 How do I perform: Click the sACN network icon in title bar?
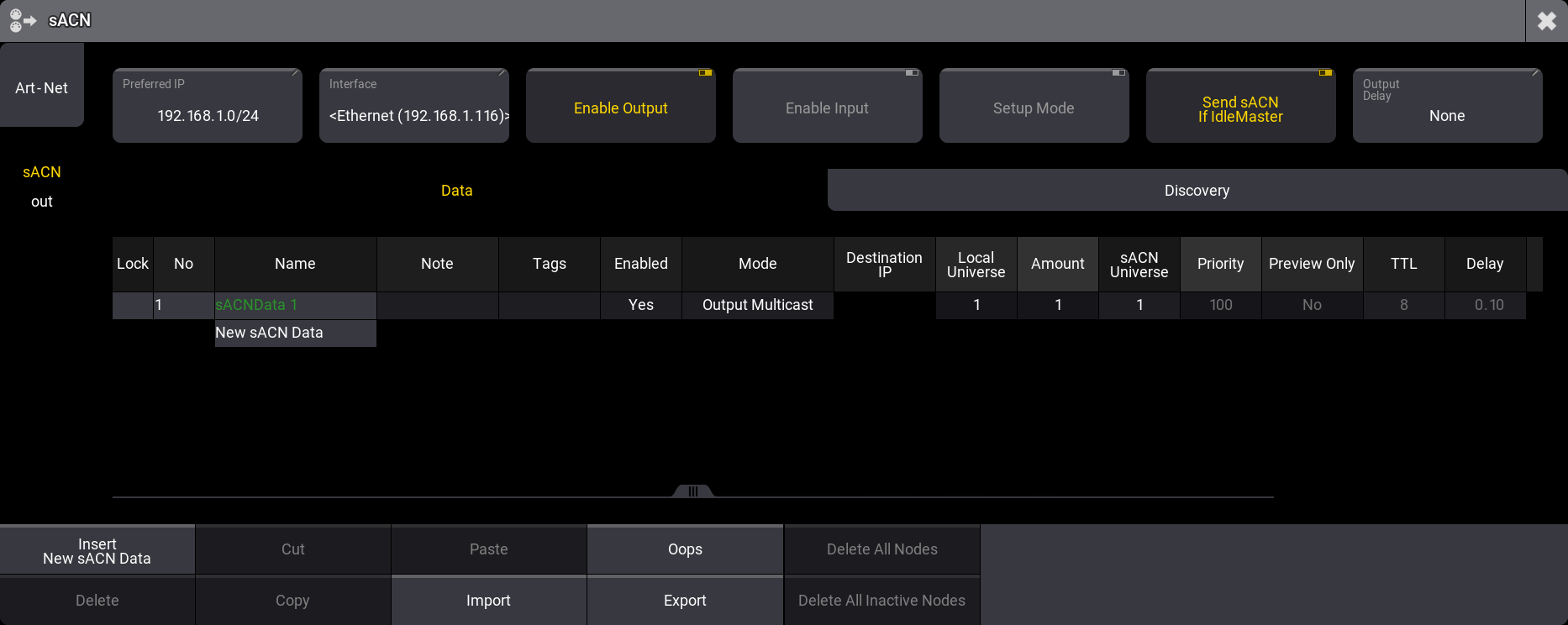23,20
